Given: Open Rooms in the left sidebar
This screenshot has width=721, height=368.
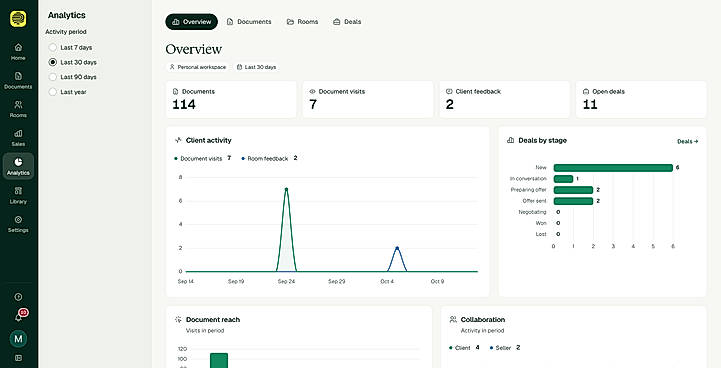Looking at the screenshot, I should (x=18, y=109).
